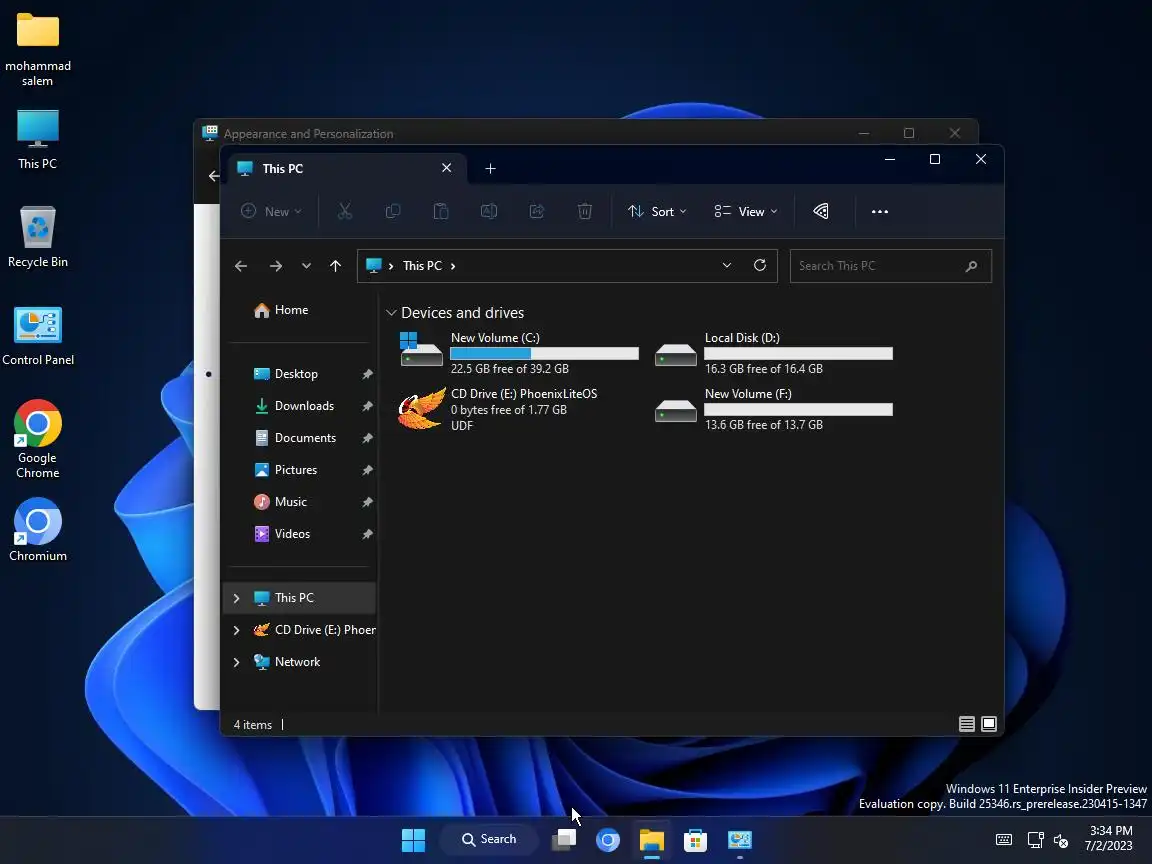Click the network tray icon

pyautogui.click(x=1035, y=840)
